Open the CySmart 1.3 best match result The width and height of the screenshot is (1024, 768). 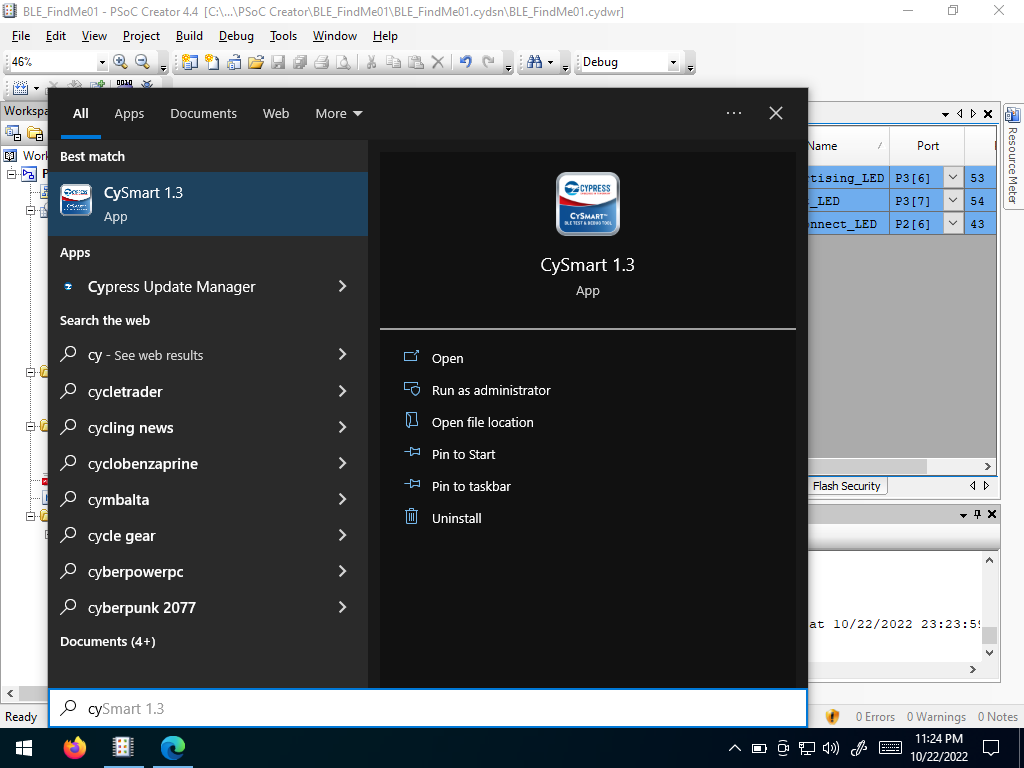coord(208,204)
